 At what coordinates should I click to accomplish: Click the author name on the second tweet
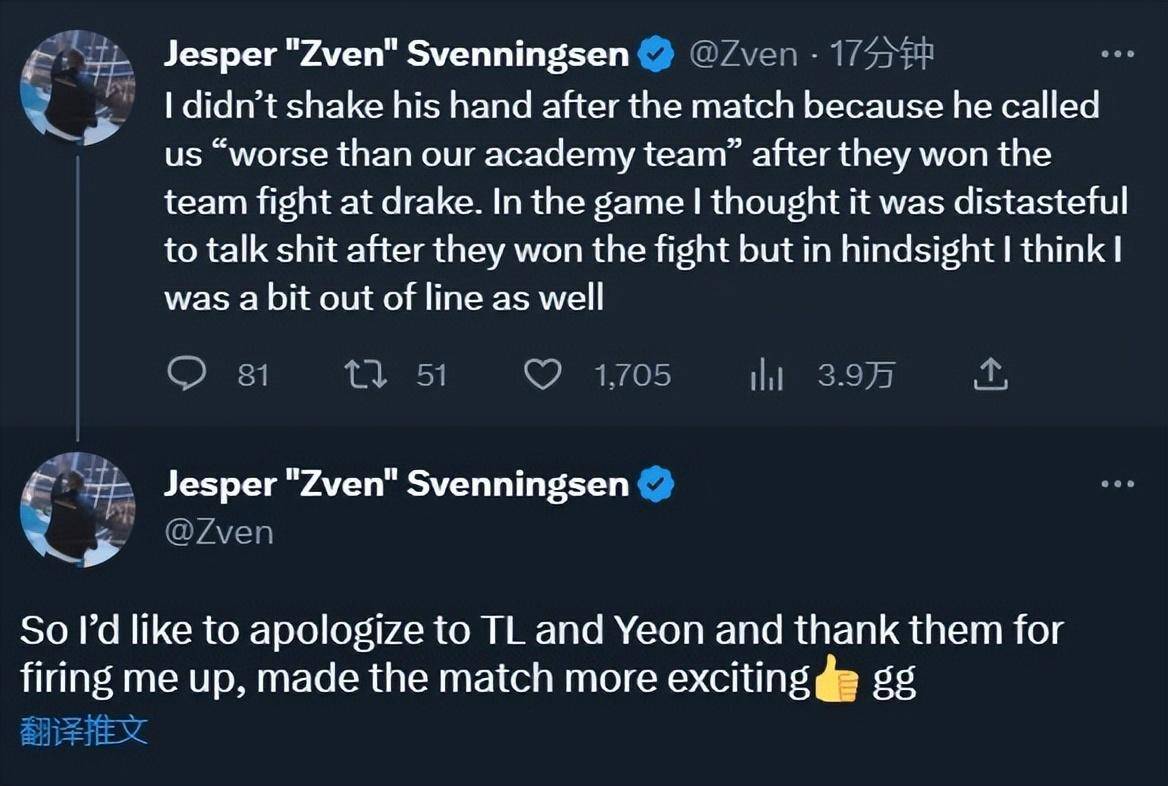396,485
